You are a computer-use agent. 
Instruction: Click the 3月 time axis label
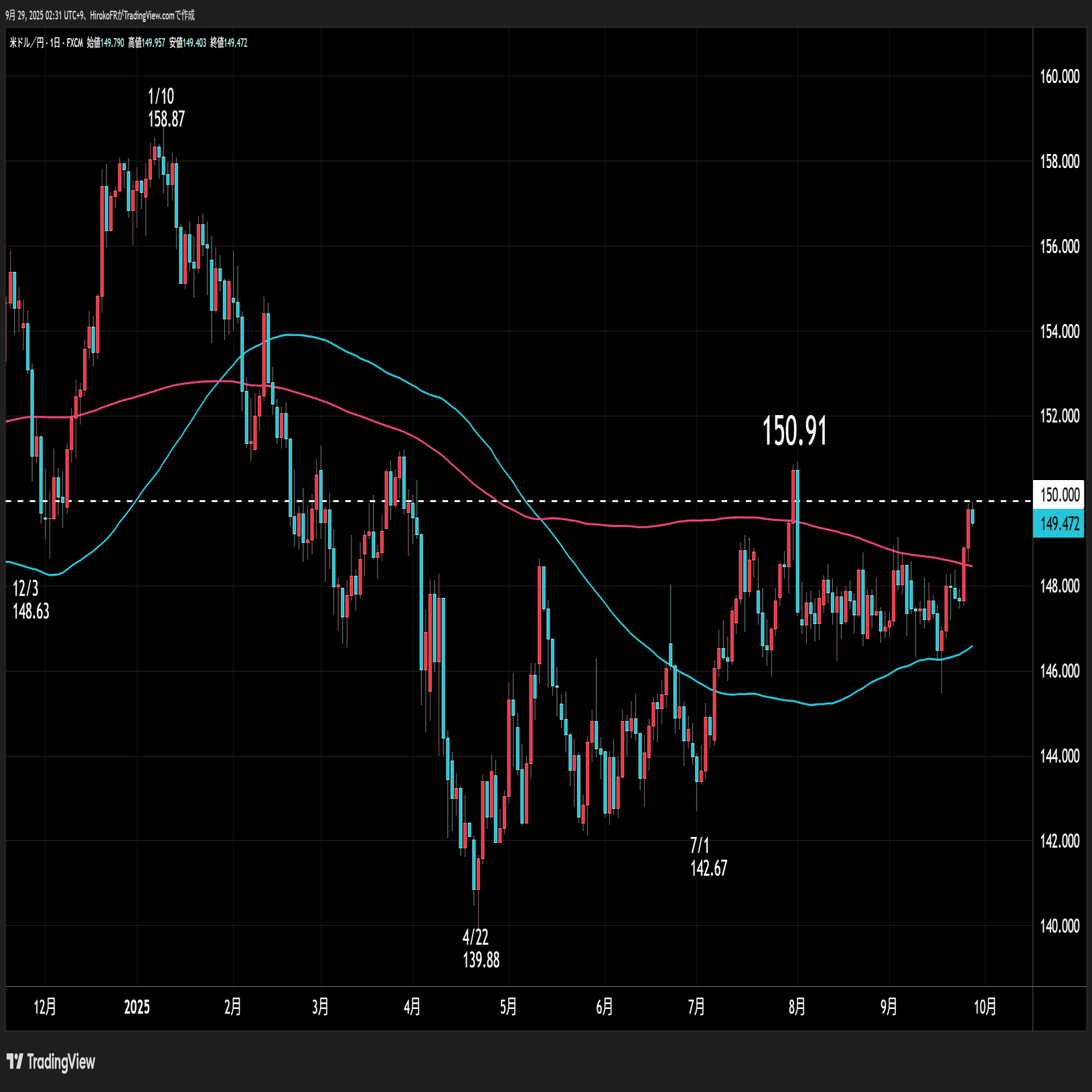pos(320,1007)
